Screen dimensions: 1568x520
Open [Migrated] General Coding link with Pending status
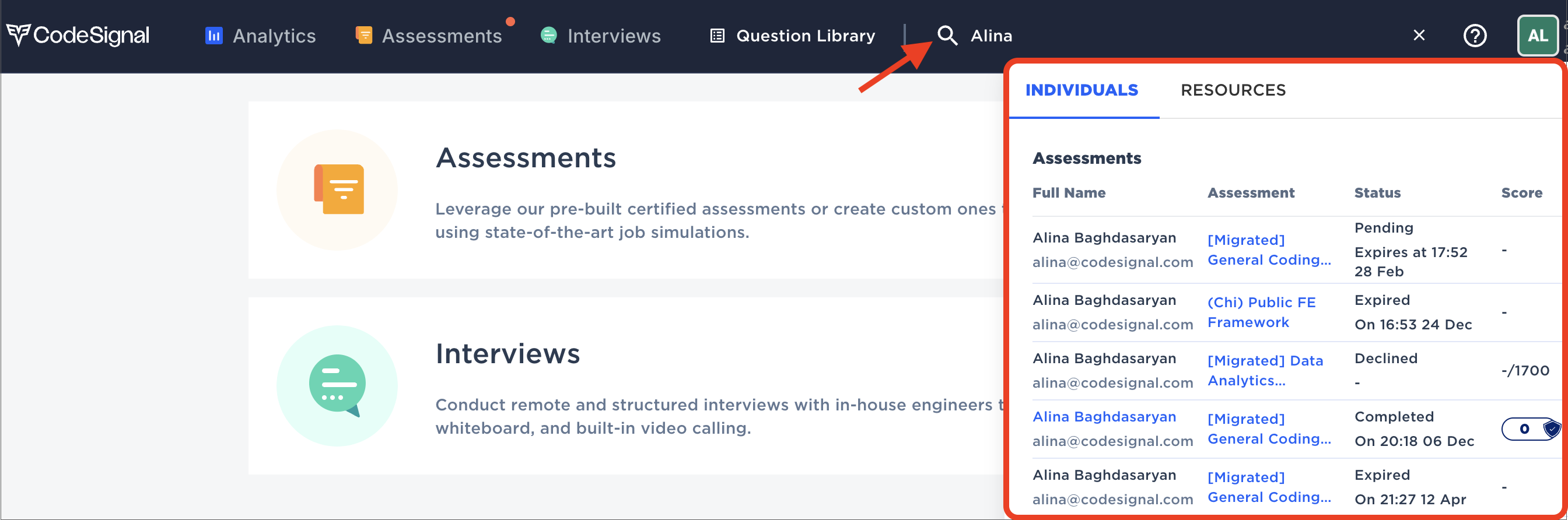[1269, 250]
